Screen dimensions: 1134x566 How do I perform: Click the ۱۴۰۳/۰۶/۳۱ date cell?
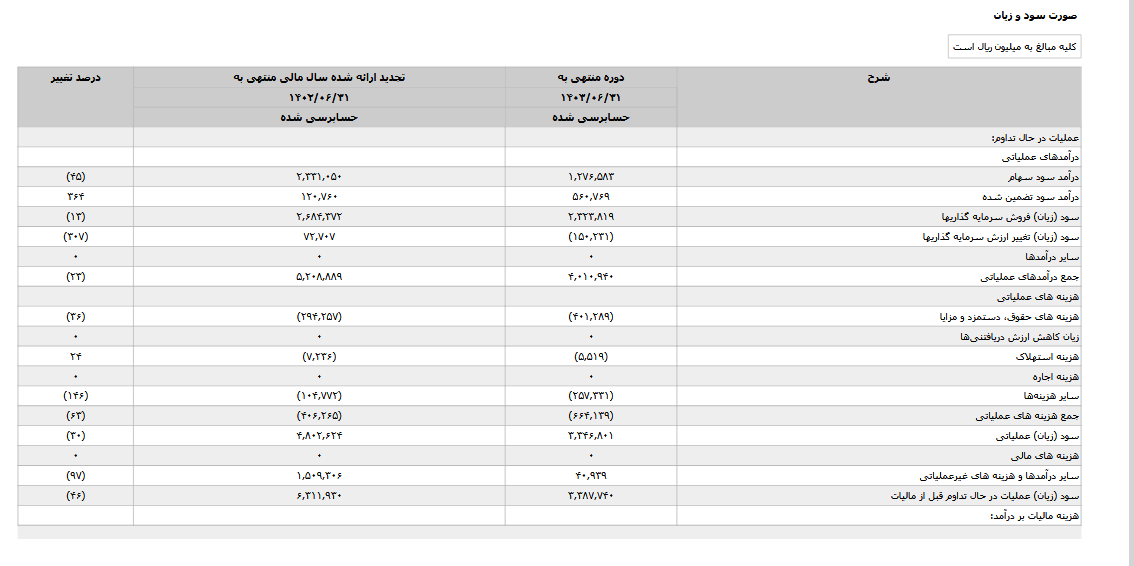click(x=591, y=97)
